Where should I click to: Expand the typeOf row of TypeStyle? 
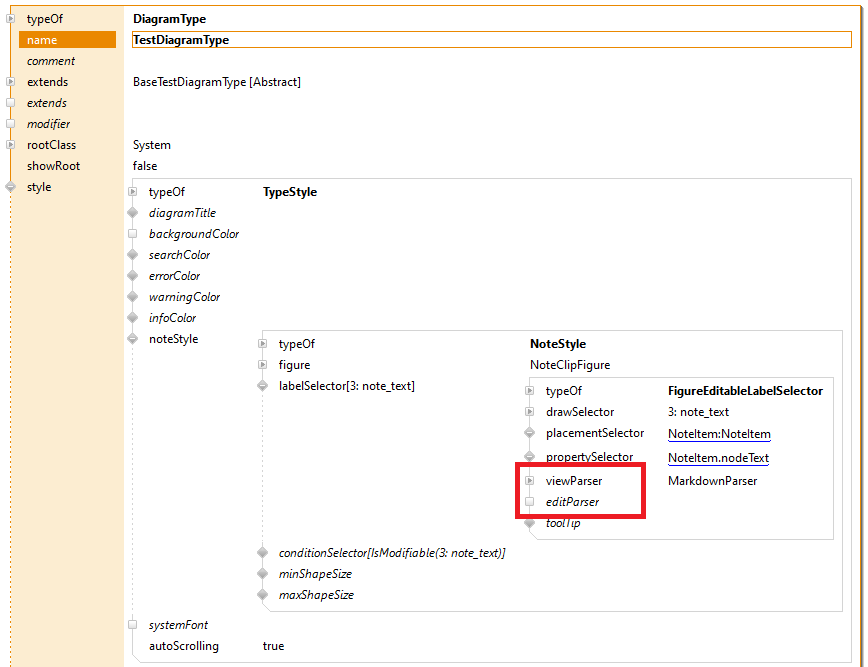coord(132,192)
